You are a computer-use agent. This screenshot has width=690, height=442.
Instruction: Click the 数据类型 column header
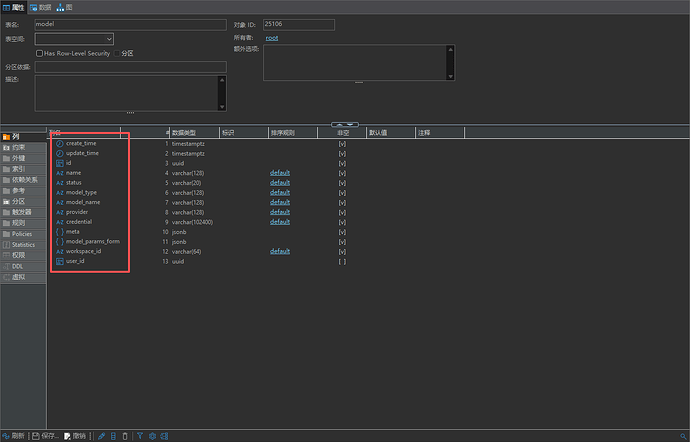click(x=195, y=133)
